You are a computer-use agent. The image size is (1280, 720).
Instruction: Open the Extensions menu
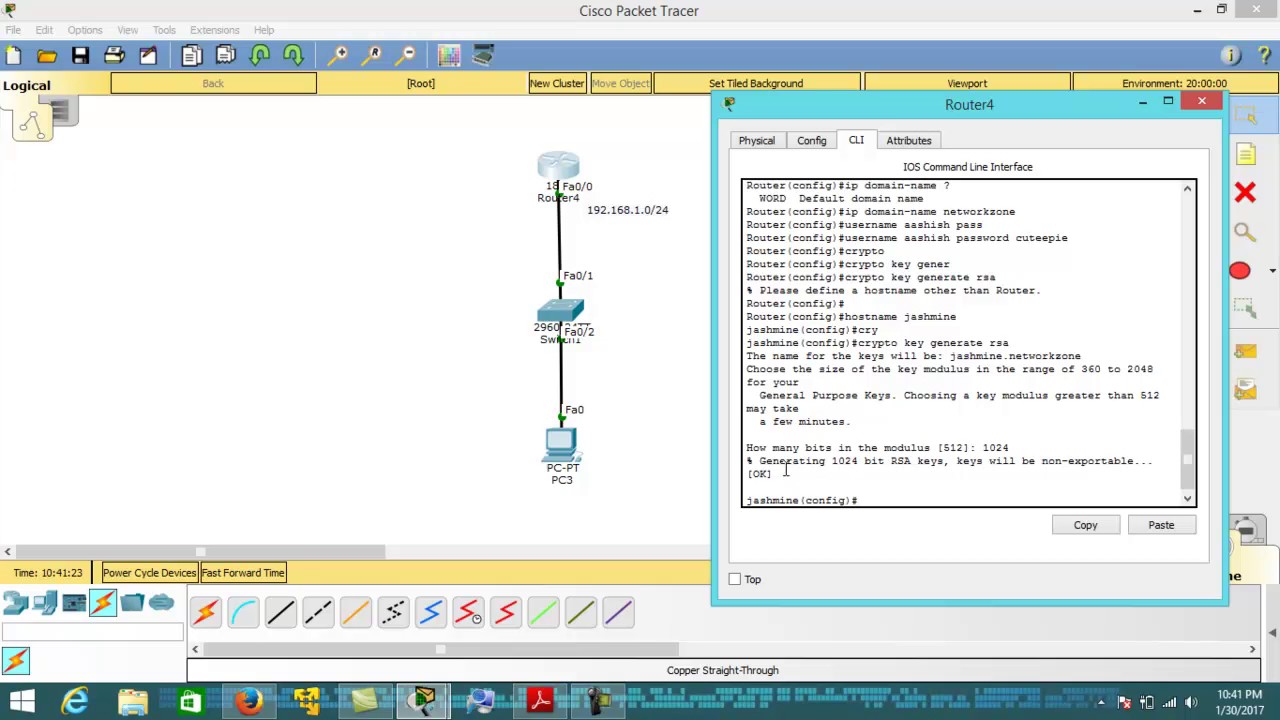coord(214,30)
